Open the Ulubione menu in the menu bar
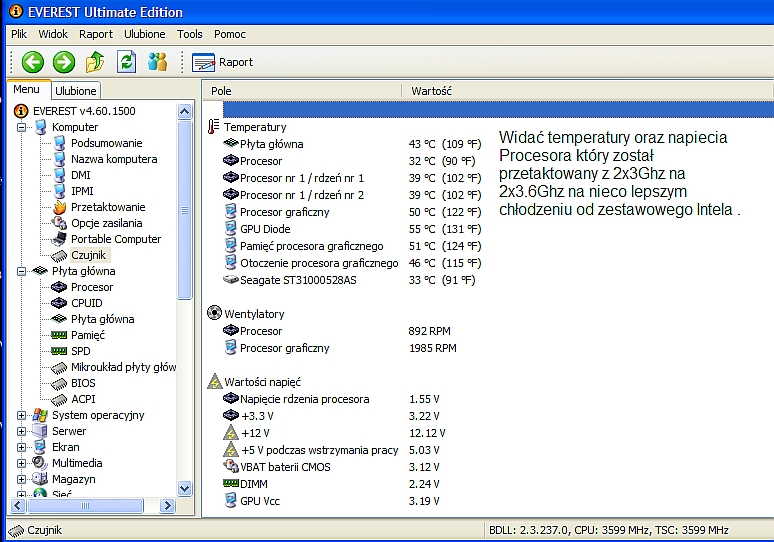The width and height of the screenshot is (774, 542). coord(145,34)
